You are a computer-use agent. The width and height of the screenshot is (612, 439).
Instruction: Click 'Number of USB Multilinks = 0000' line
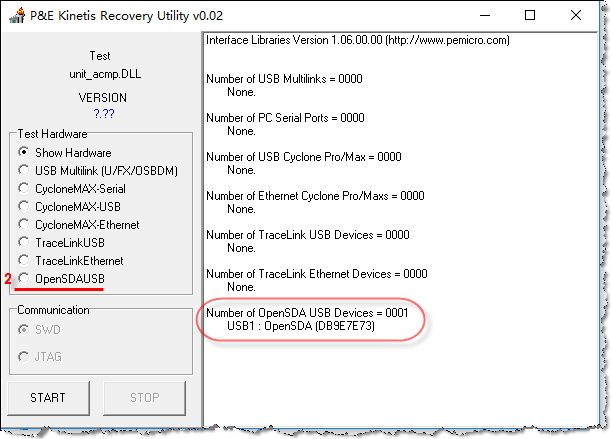(x=284, y=79)
